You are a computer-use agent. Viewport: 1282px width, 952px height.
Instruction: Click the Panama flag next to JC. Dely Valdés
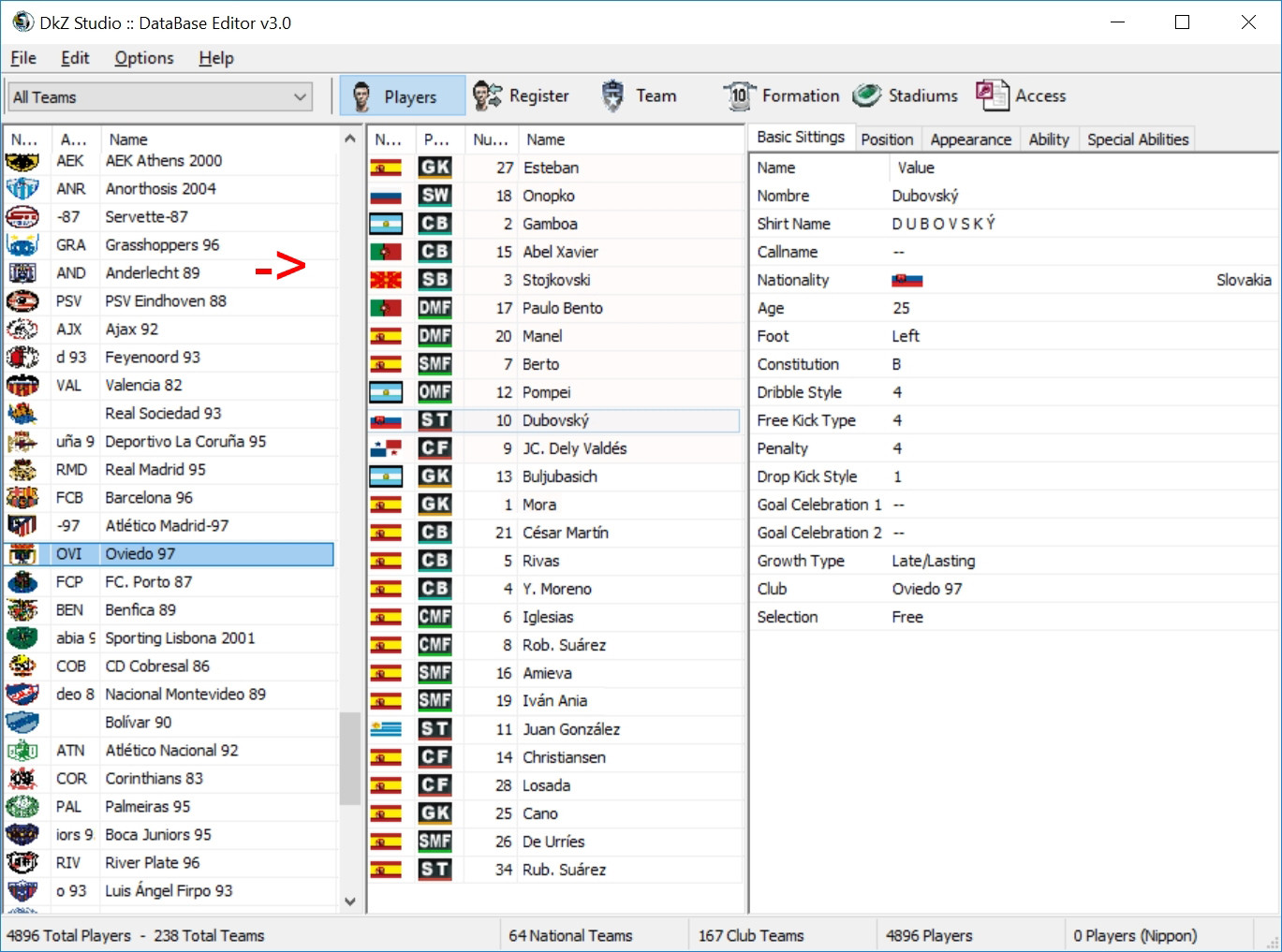point(386,449)
